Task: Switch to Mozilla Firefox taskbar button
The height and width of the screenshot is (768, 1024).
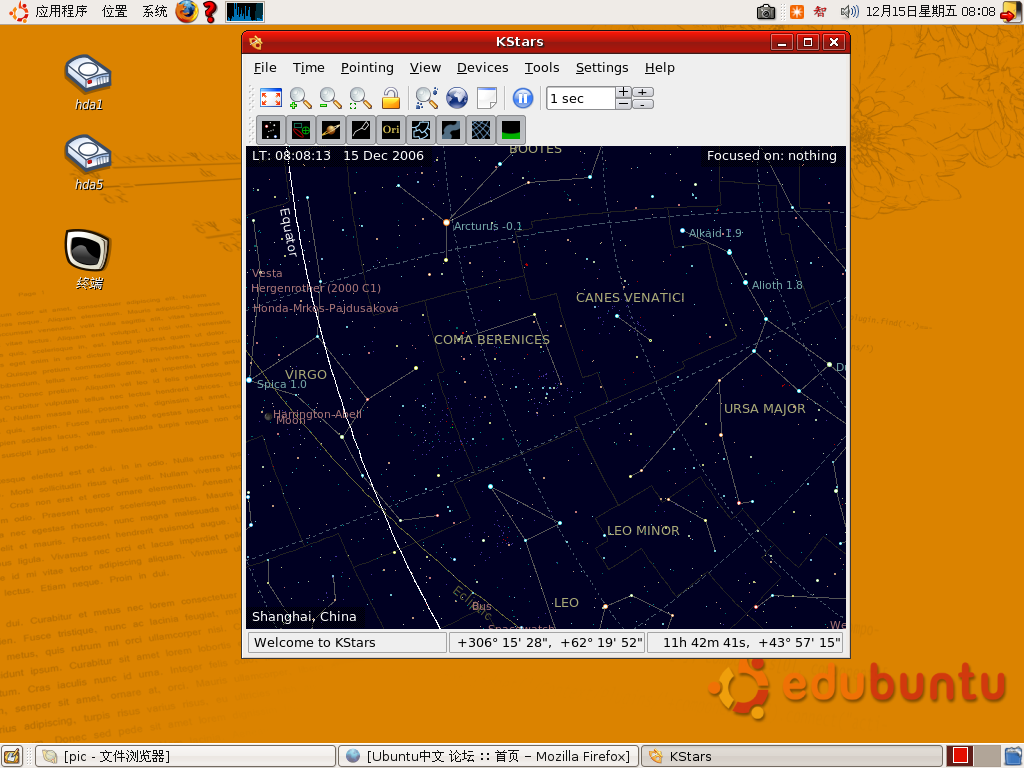Action: click(x=488, y=756)
